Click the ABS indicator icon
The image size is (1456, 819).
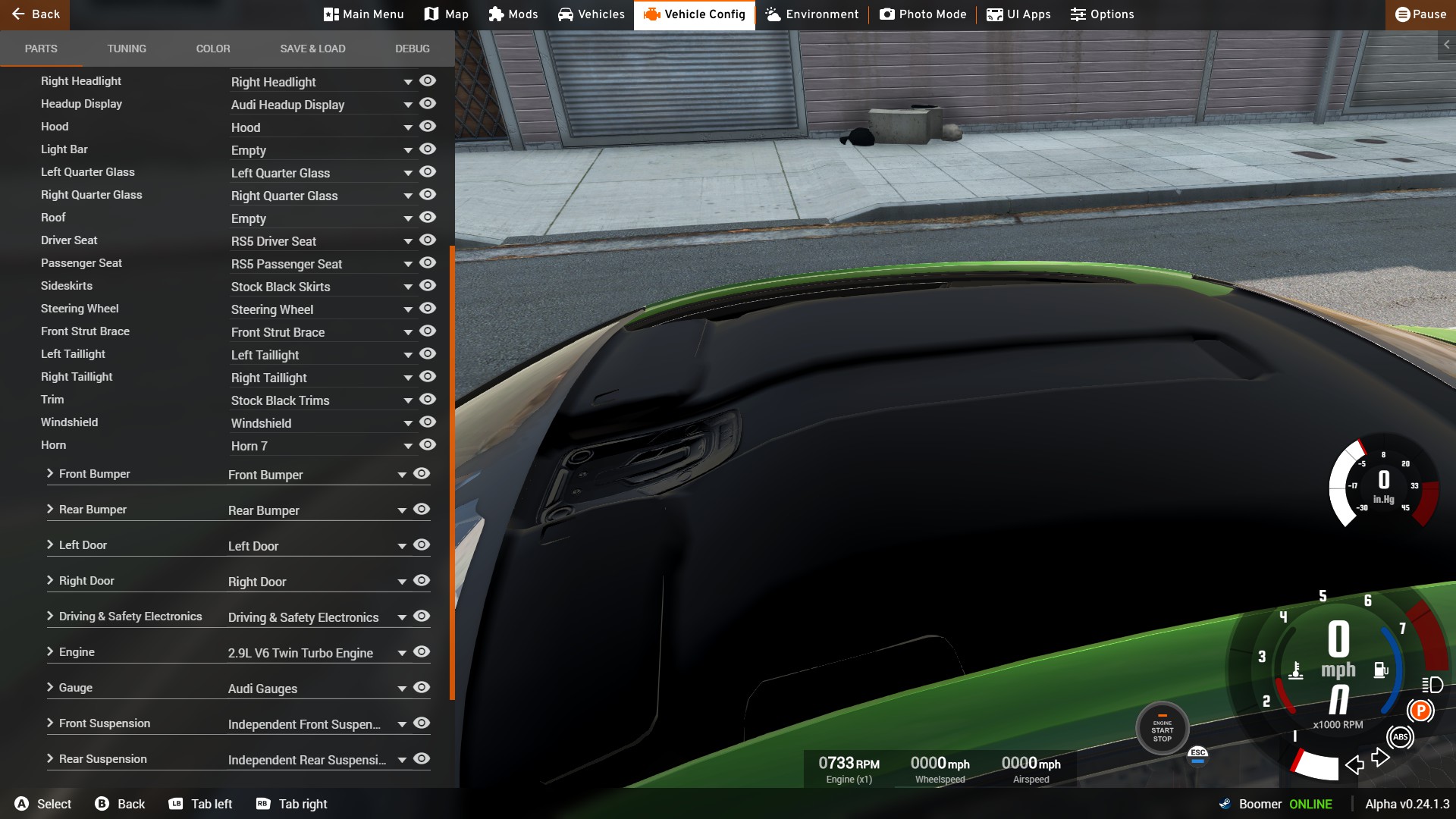coord(1400,737)
